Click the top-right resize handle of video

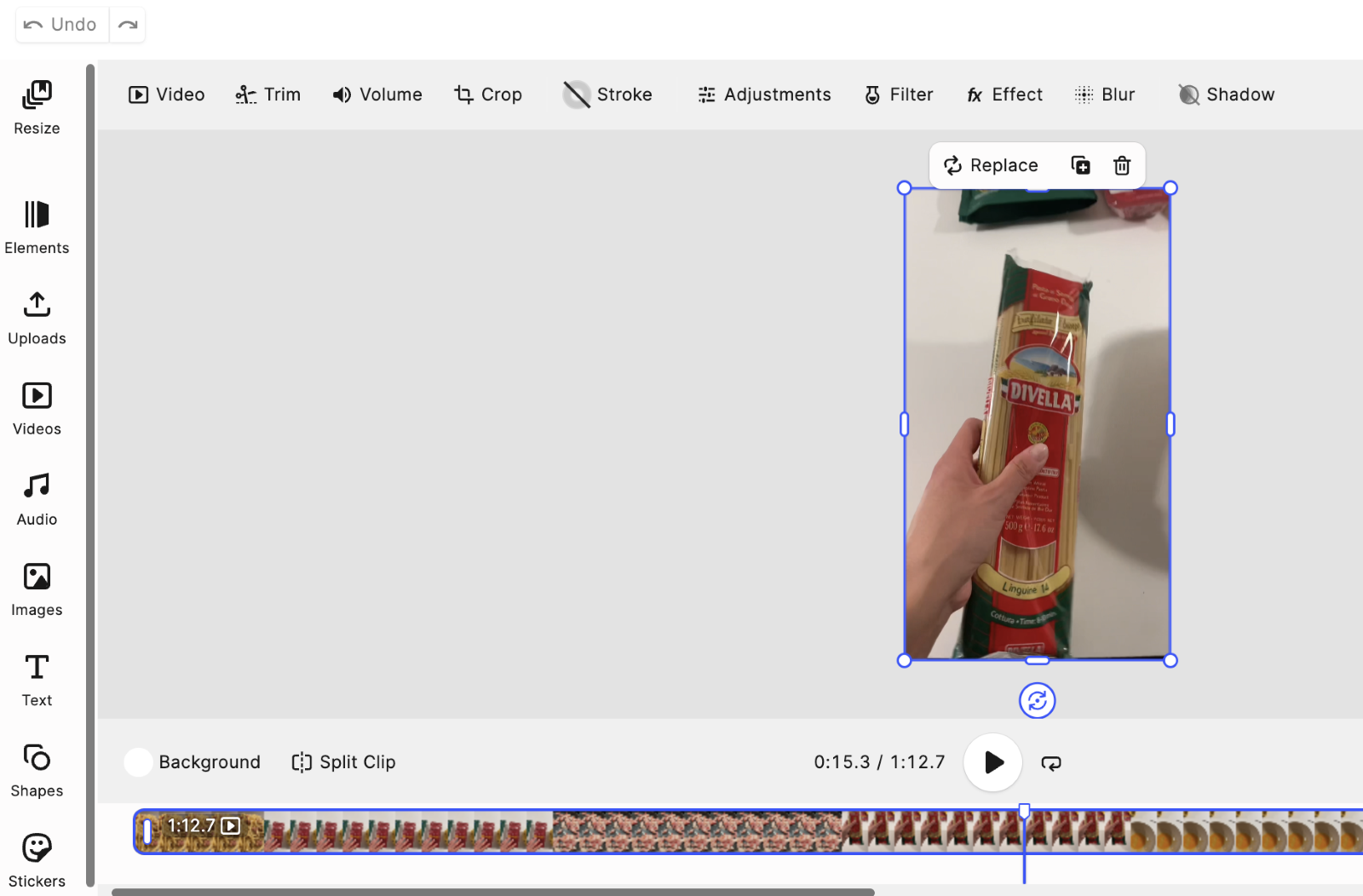click(x=1170, y=188)
